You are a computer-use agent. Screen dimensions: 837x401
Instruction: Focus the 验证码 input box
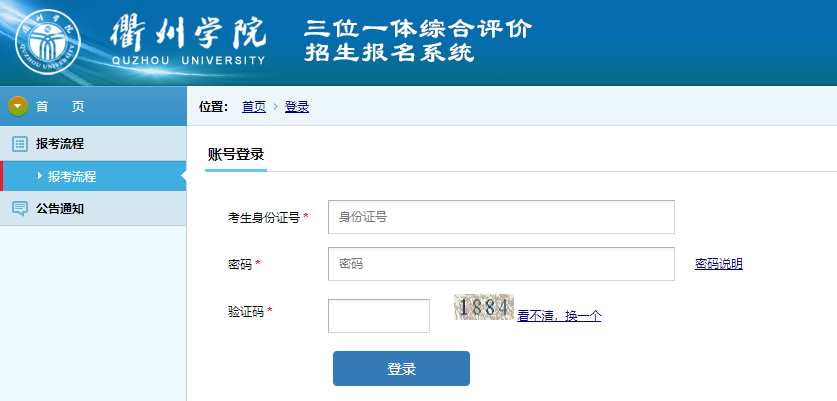379,316
